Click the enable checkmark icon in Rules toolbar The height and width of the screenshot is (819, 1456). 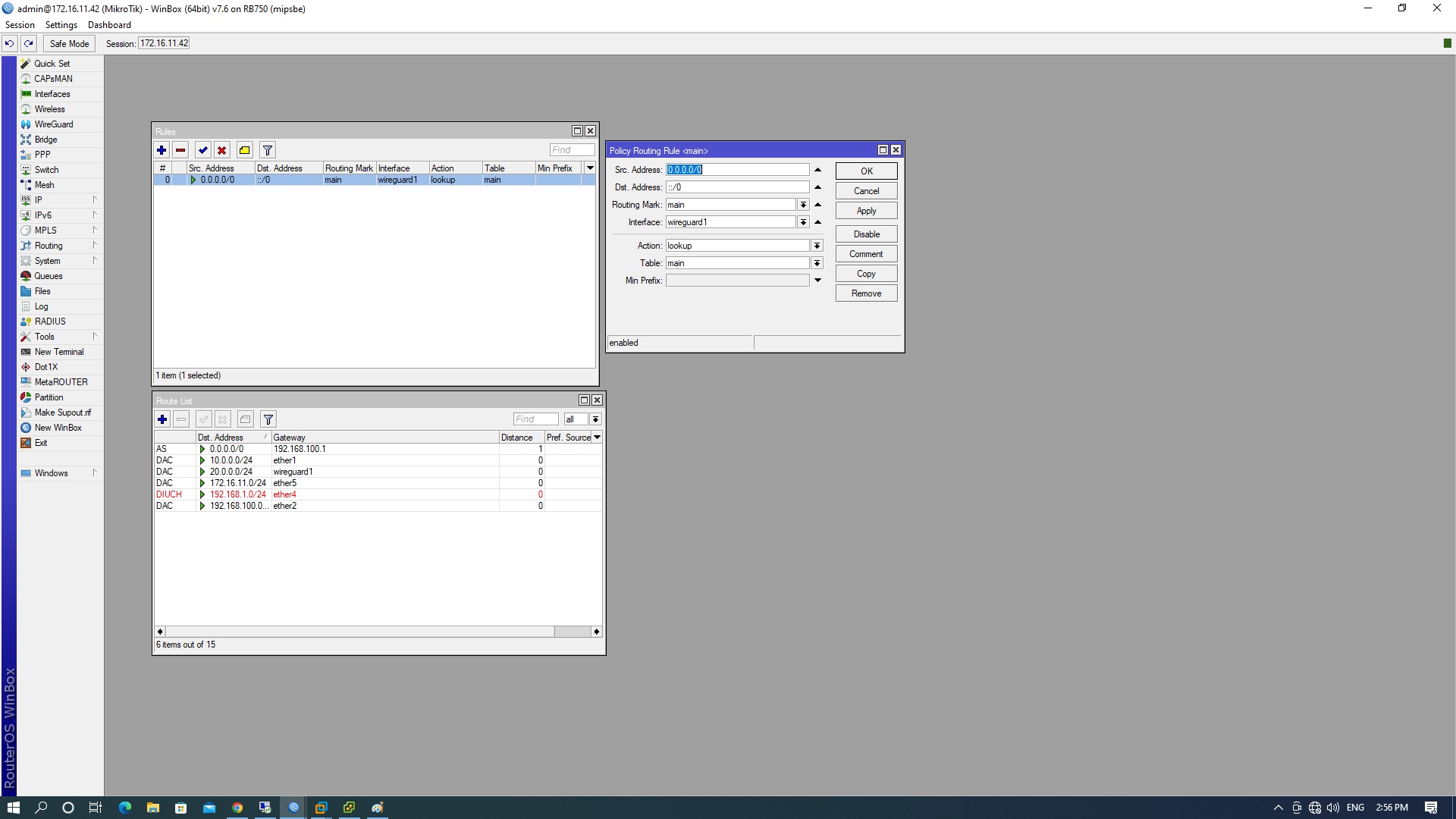(x=202, y=150)
